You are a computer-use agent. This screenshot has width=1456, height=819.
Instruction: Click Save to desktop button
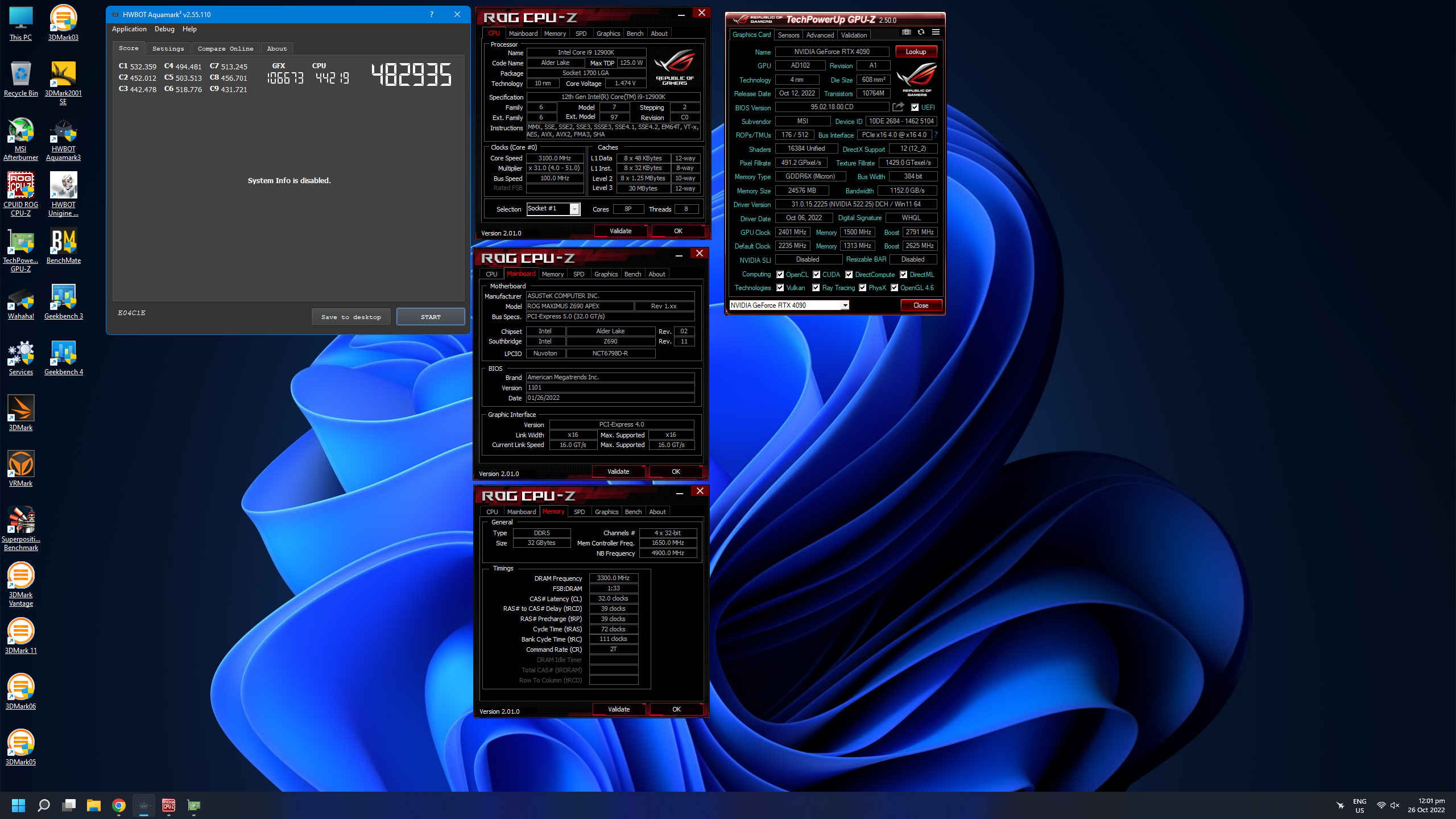(351, 317)
